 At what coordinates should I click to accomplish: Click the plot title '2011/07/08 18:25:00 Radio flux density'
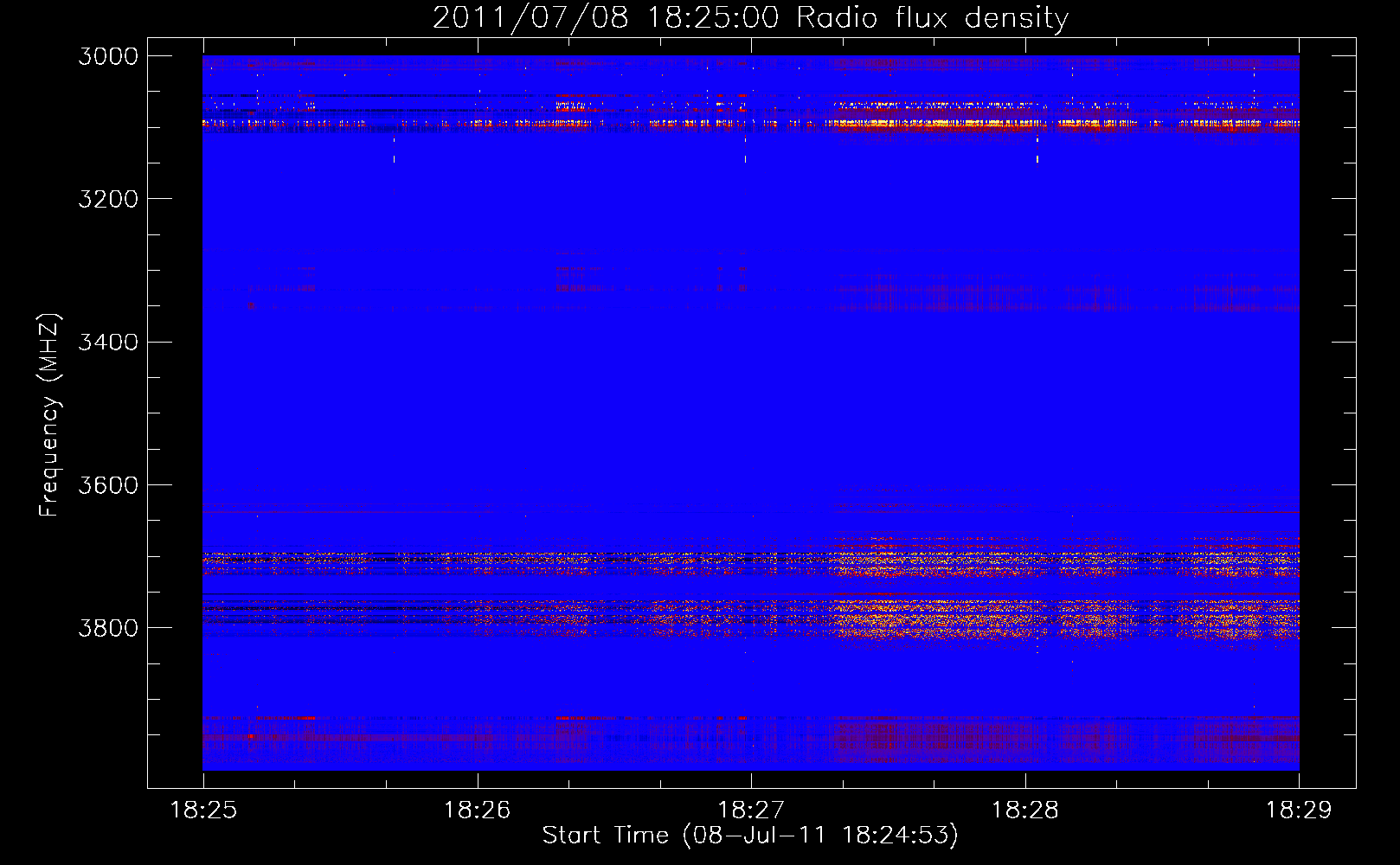tap(750, 18)
